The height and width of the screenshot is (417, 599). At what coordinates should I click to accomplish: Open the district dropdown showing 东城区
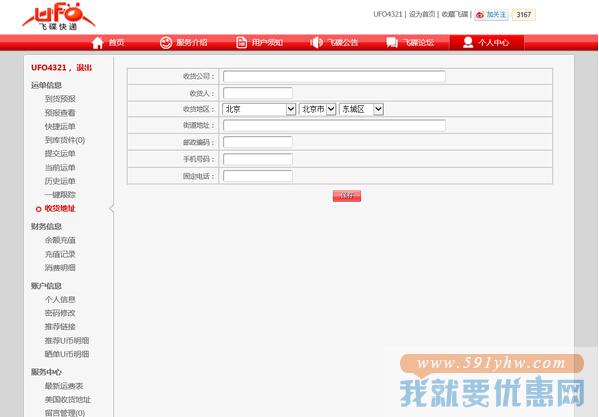361,109
